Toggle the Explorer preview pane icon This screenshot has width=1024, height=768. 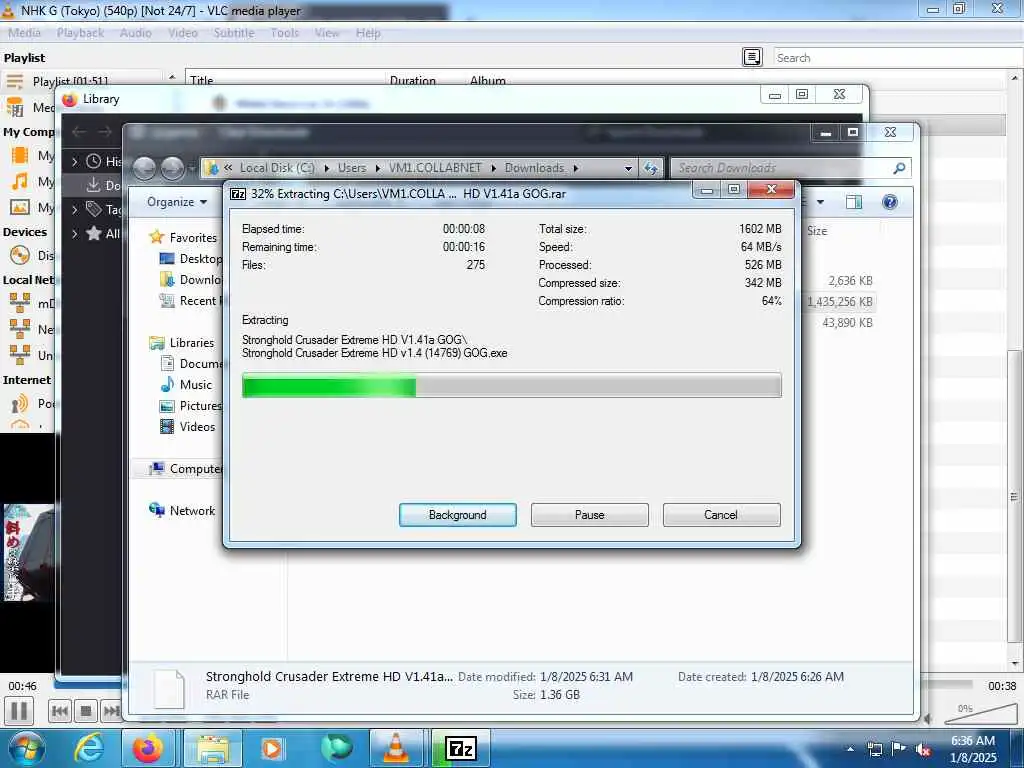[854, 202]
